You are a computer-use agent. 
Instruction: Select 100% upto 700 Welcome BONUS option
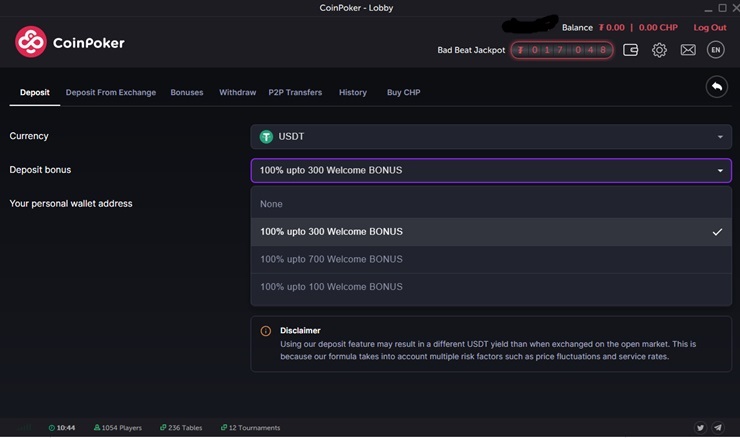pos(491,259)
